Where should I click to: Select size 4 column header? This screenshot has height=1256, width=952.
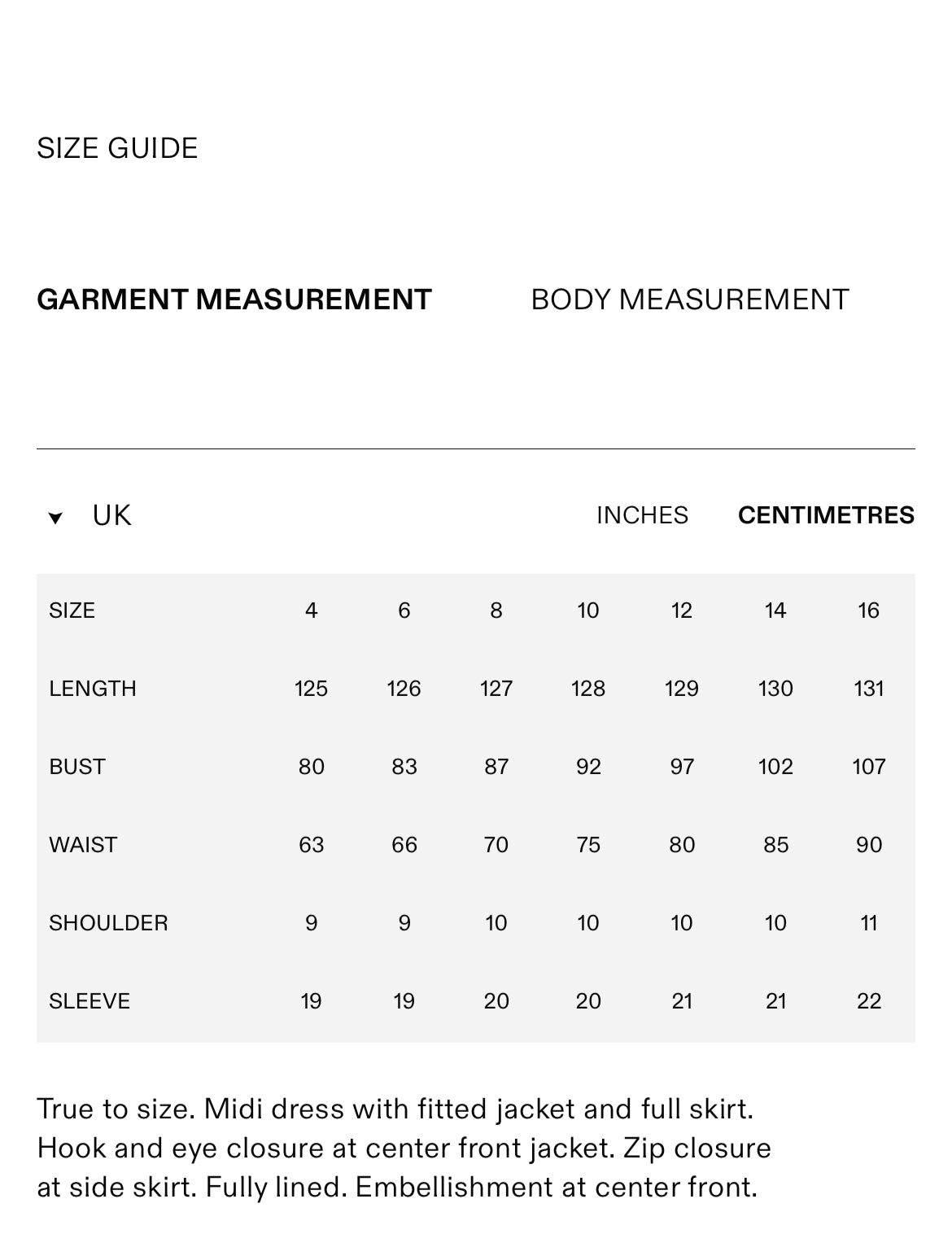coord(311,610)
